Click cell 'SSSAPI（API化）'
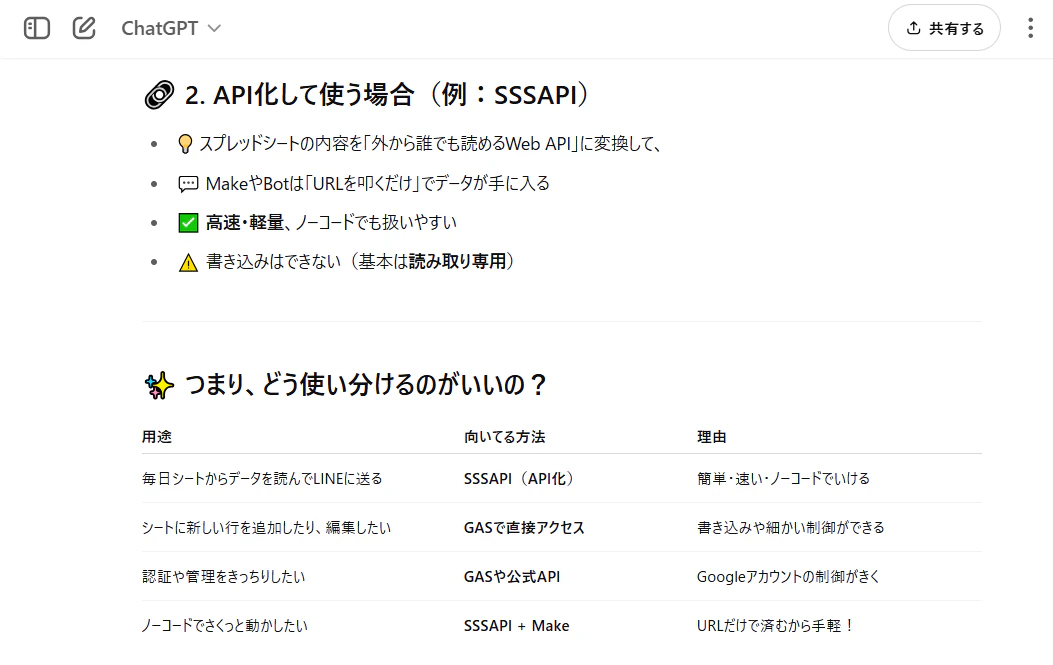 (518, 478)
